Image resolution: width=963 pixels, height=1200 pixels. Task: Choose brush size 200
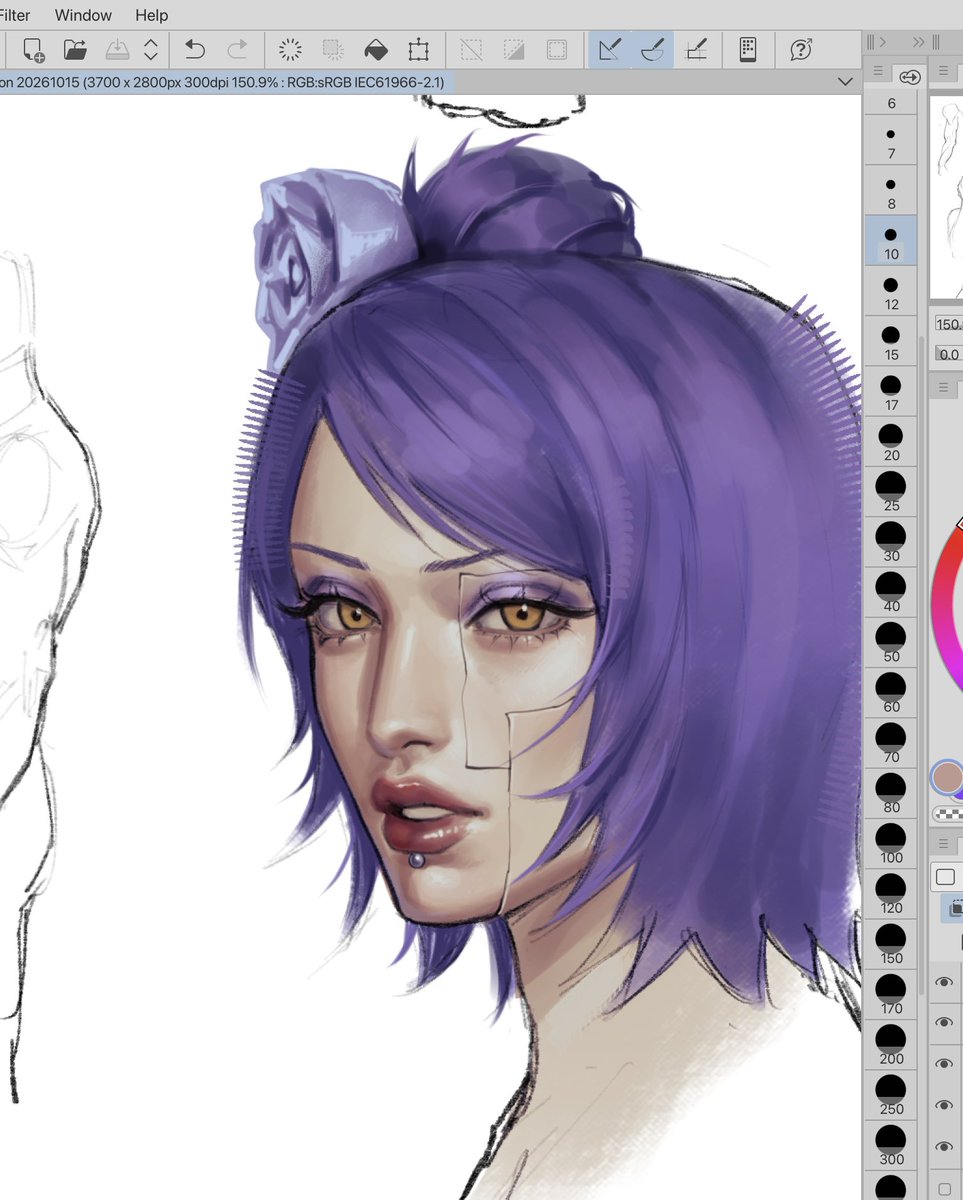click(891, 1044)
